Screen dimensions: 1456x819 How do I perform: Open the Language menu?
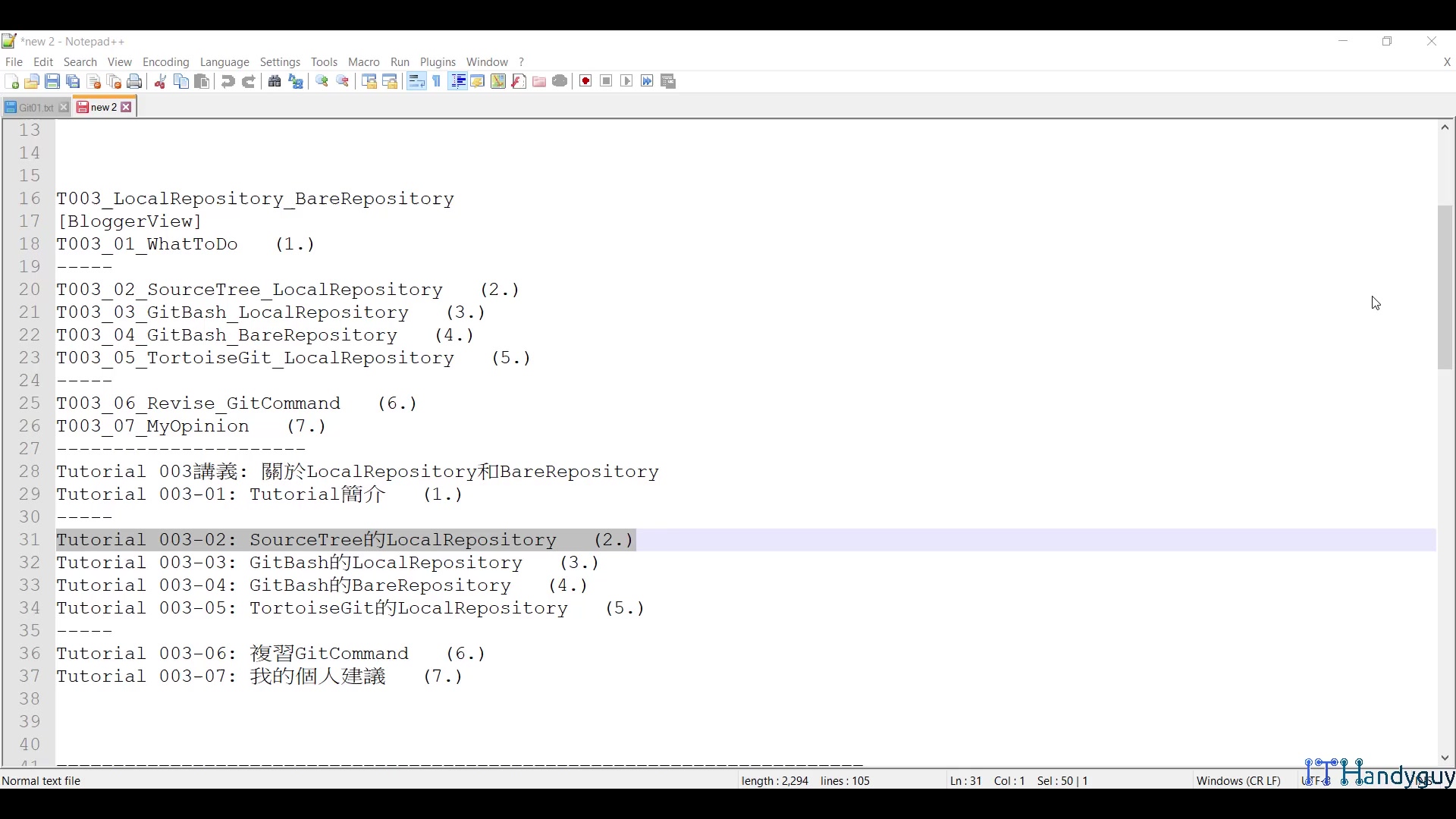tap(224, 62)
